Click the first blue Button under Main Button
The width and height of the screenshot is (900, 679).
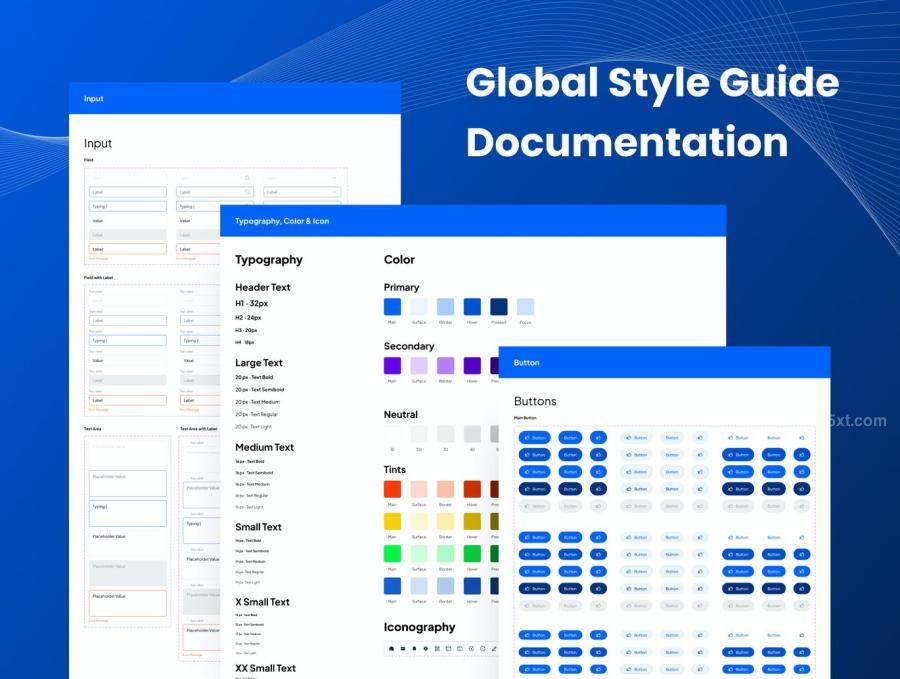(x=534, y=437)
